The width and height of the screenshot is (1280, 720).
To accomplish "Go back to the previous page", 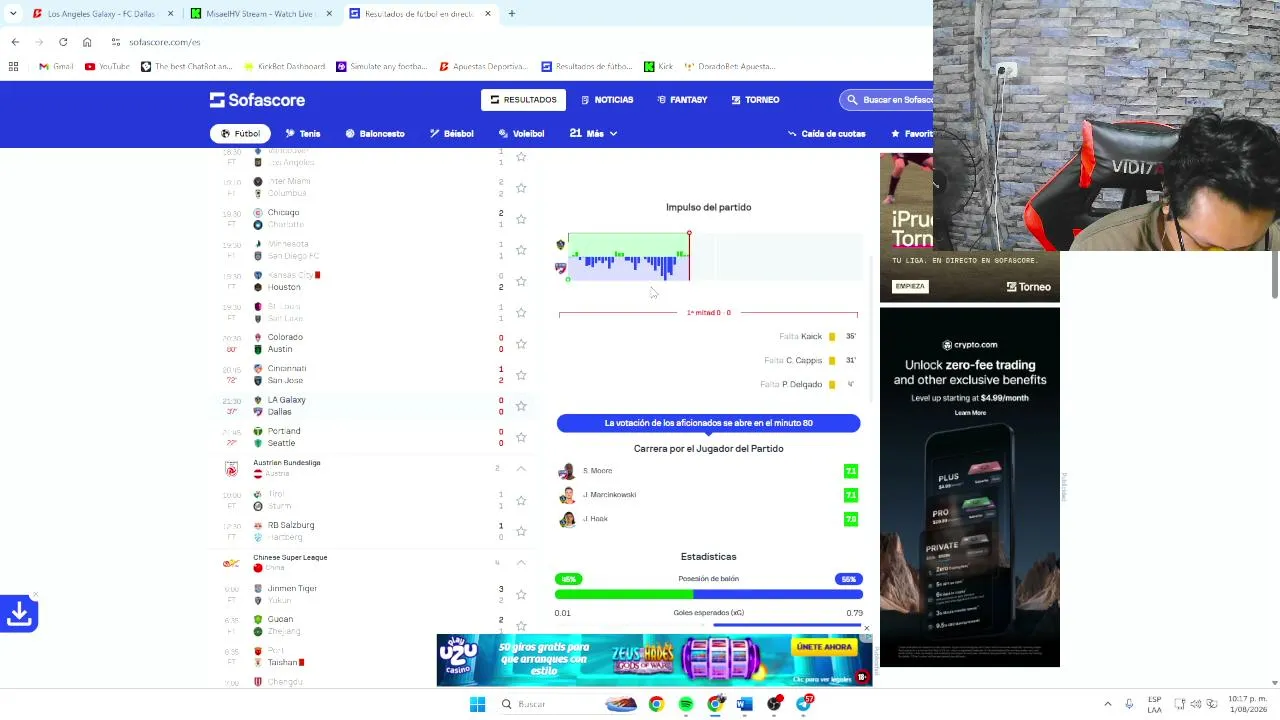I will (x=15, y=42).
